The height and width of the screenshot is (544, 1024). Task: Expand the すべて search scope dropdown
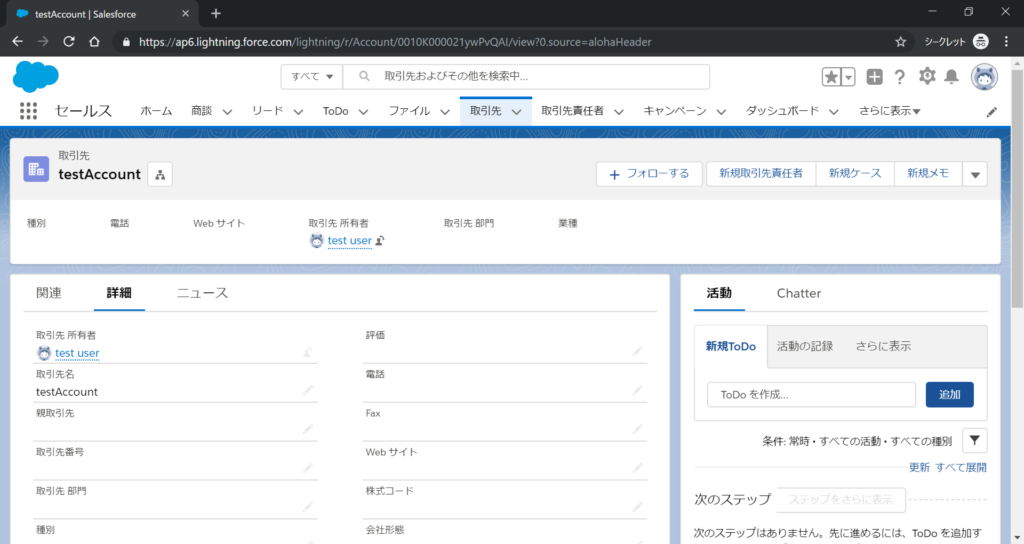pyautogui.click(x=311, y=77)
